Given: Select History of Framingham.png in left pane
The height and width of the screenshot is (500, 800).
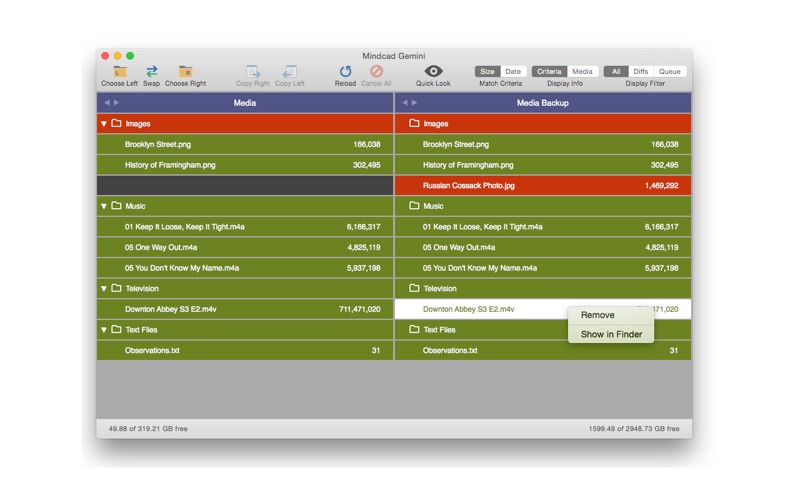Looking at the screenshot, I should 245,165.
